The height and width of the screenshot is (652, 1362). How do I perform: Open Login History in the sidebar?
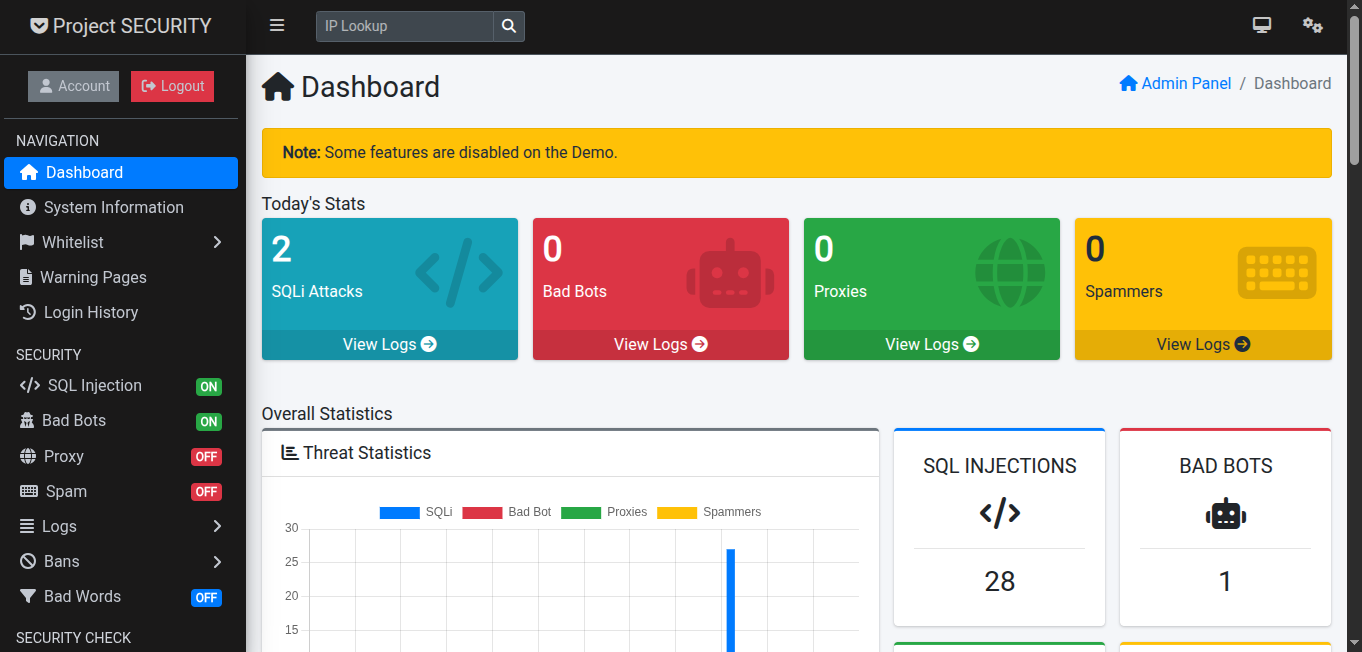tap(90, 312)
